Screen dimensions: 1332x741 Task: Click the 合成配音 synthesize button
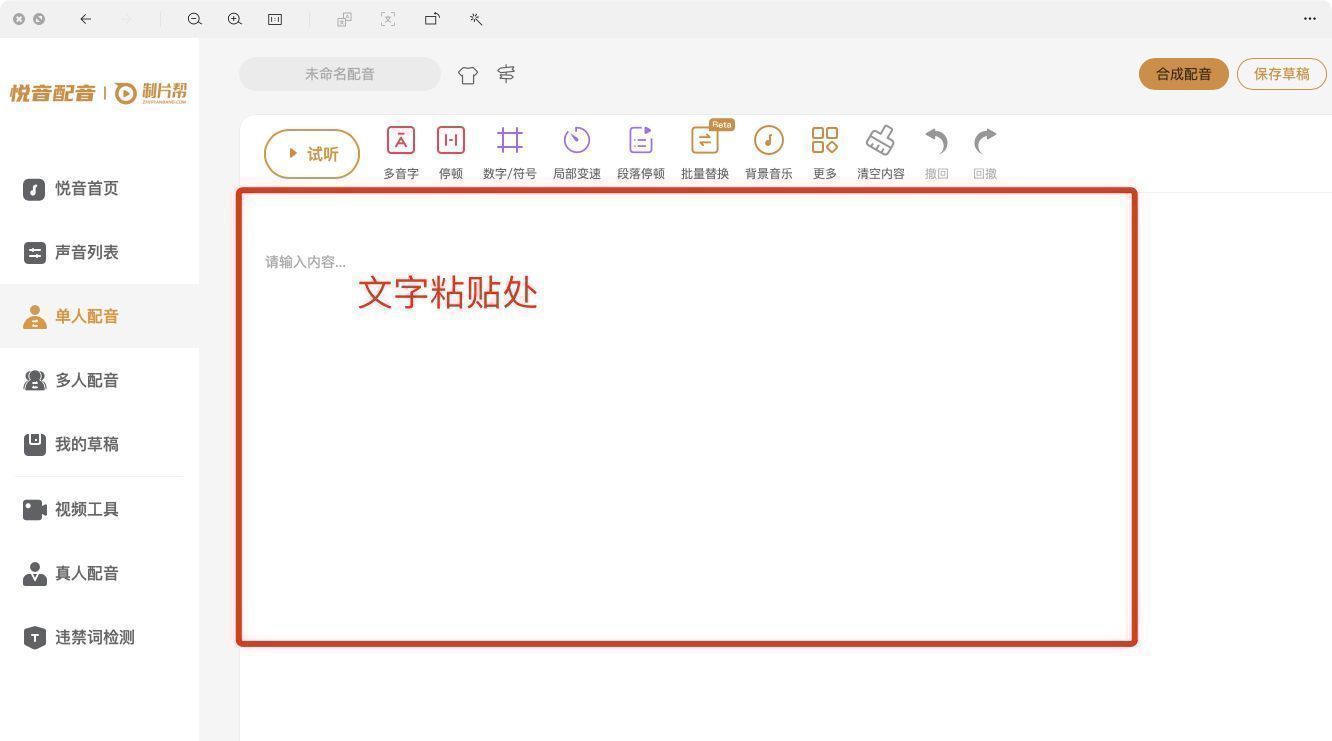click(x=1183, y=74)
